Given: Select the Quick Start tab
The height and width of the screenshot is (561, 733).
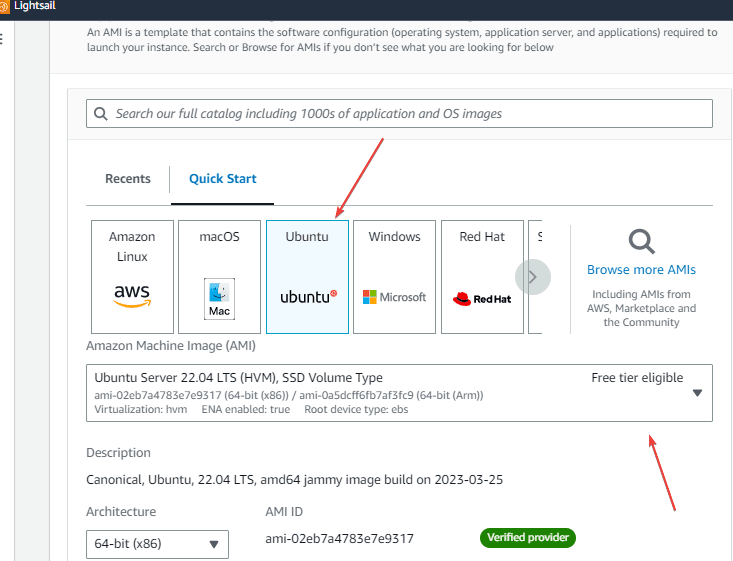Looking at the screenshot, I should point(223,179).
